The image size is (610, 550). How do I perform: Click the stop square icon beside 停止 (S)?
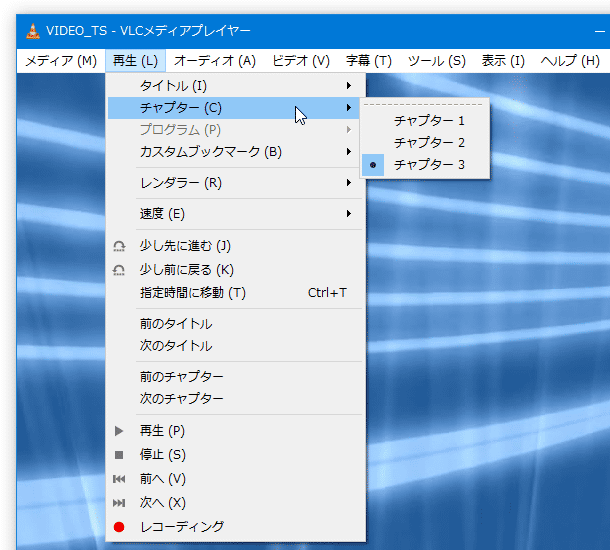click(x=119, y=455)
